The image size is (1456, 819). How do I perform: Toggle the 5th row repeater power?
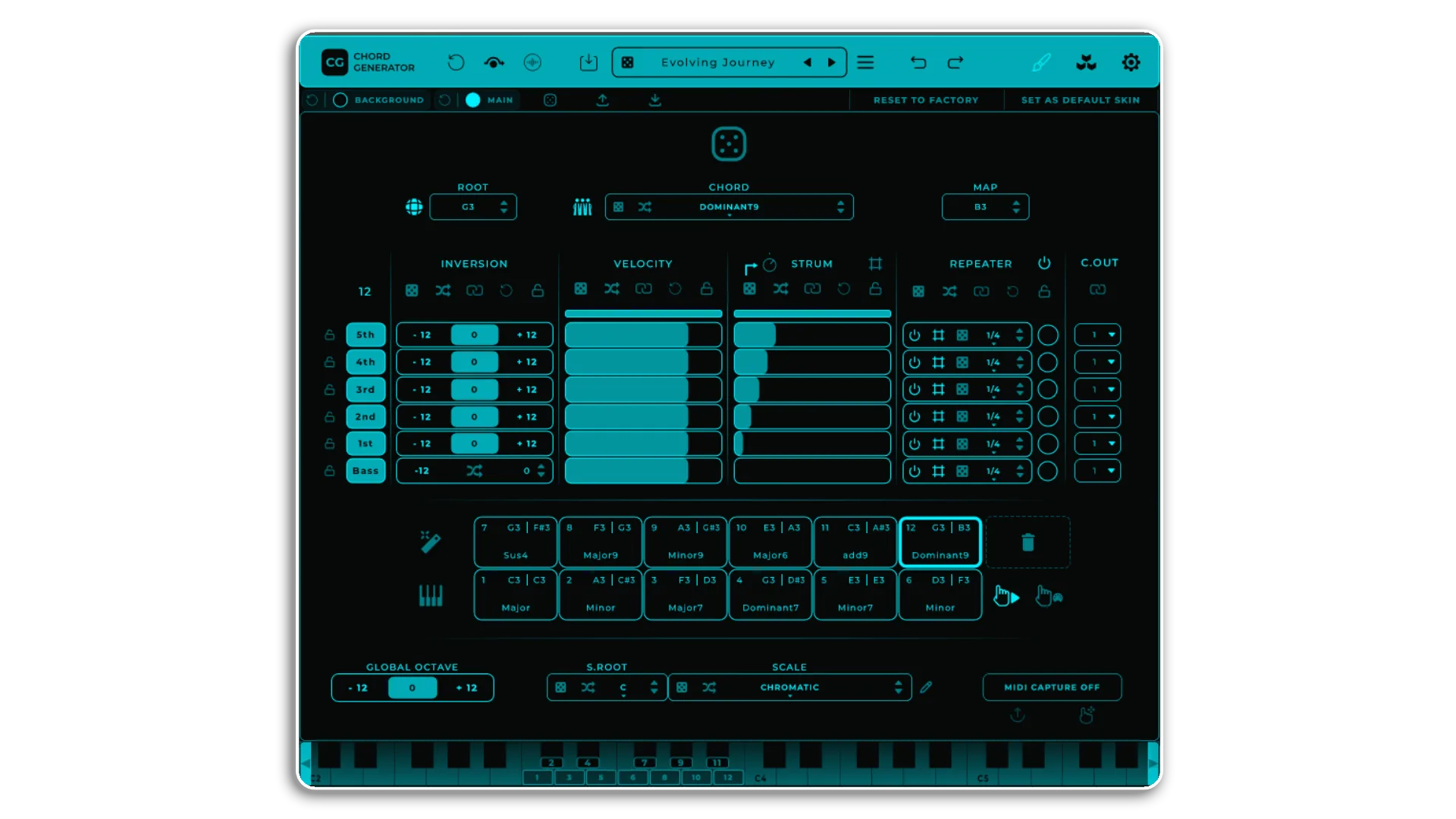click(915, 335)
